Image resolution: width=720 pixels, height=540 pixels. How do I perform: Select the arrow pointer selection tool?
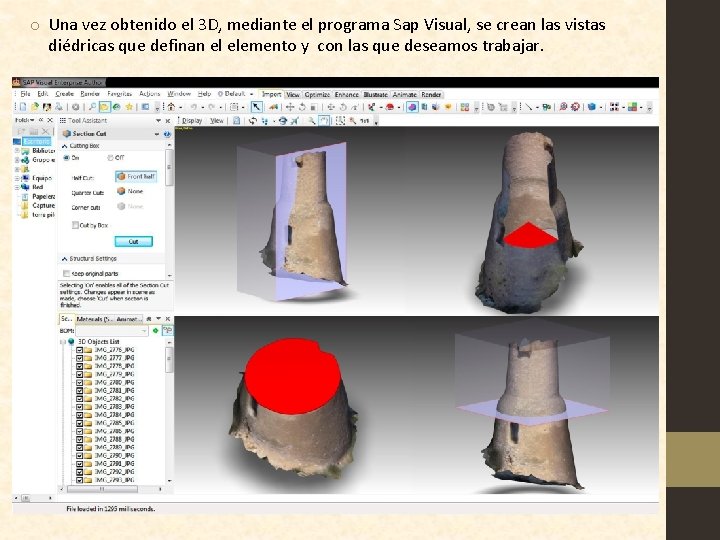point(256,107)
